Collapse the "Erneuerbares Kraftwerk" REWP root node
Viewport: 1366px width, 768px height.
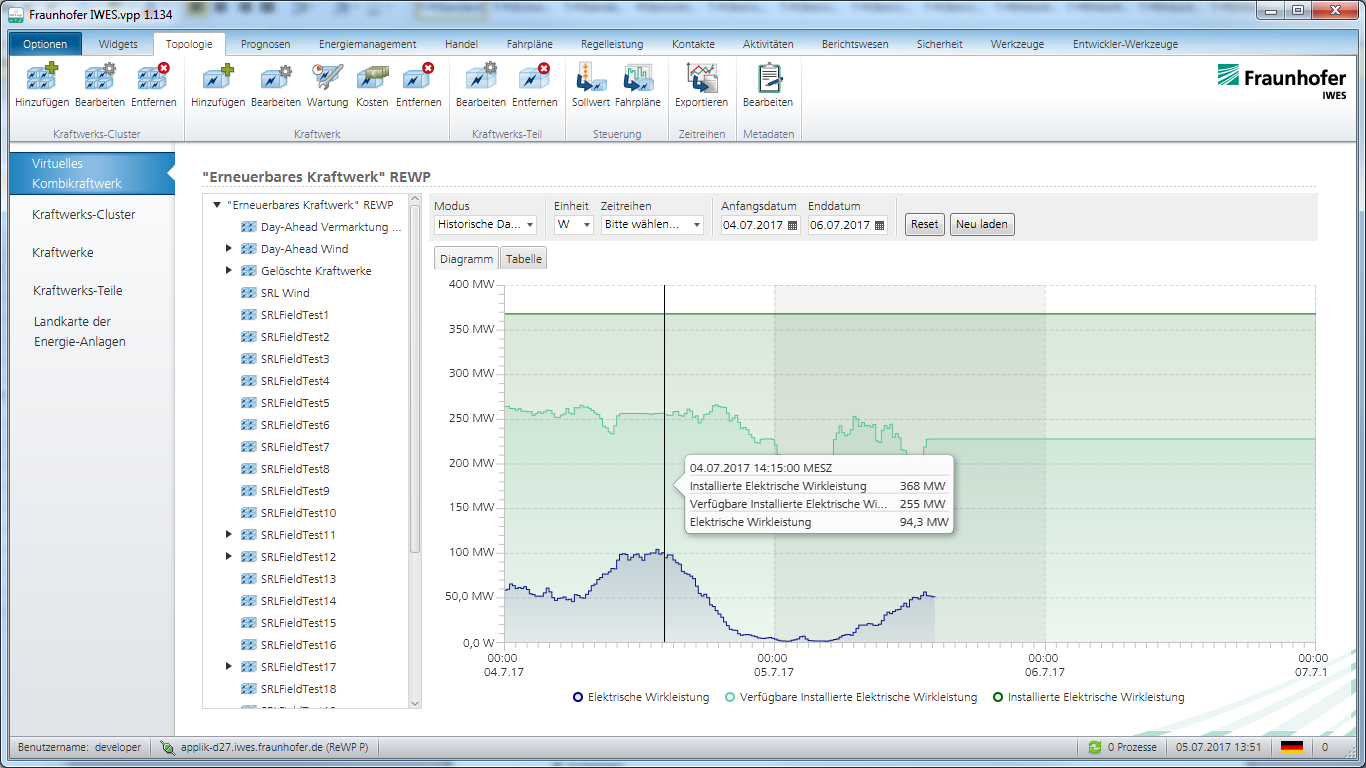(217, 205)
